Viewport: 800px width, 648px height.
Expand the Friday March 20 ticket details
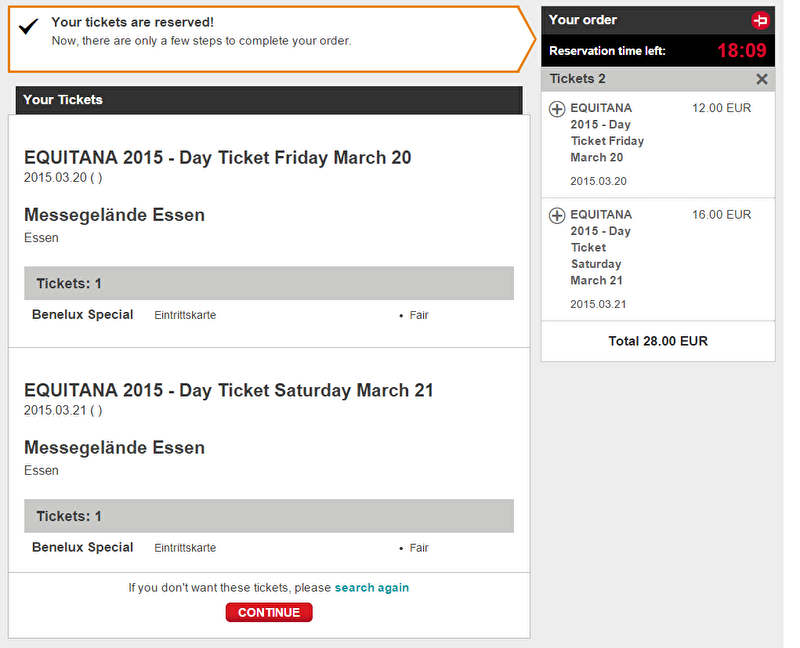pos(557,109)
